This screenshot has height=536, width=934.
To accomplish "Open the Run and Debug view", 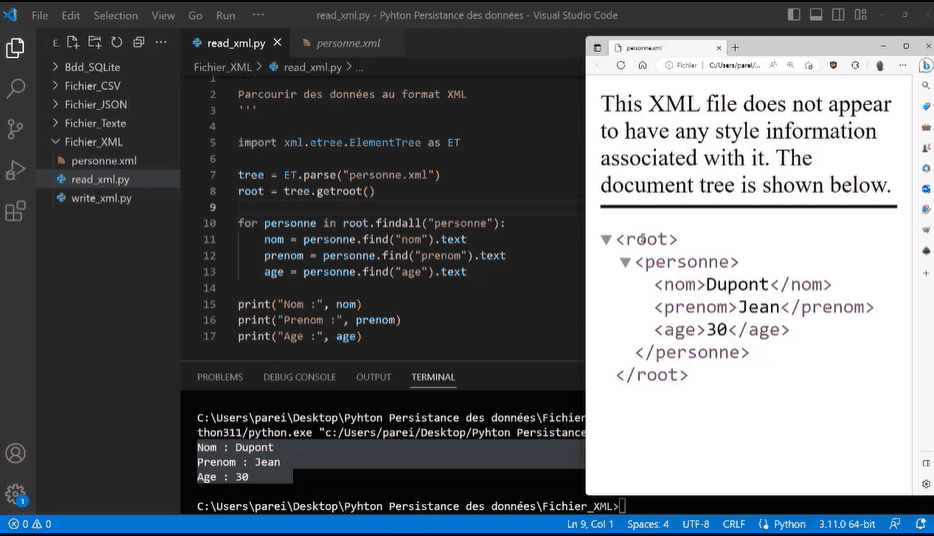I will pyautogui.click(x=15, y=170).
